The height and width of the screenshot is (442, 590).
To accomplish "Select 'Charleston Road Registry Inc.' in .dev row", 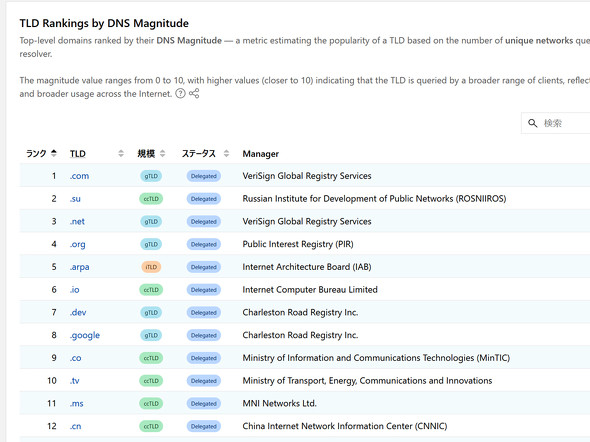I will click(300, 312).
